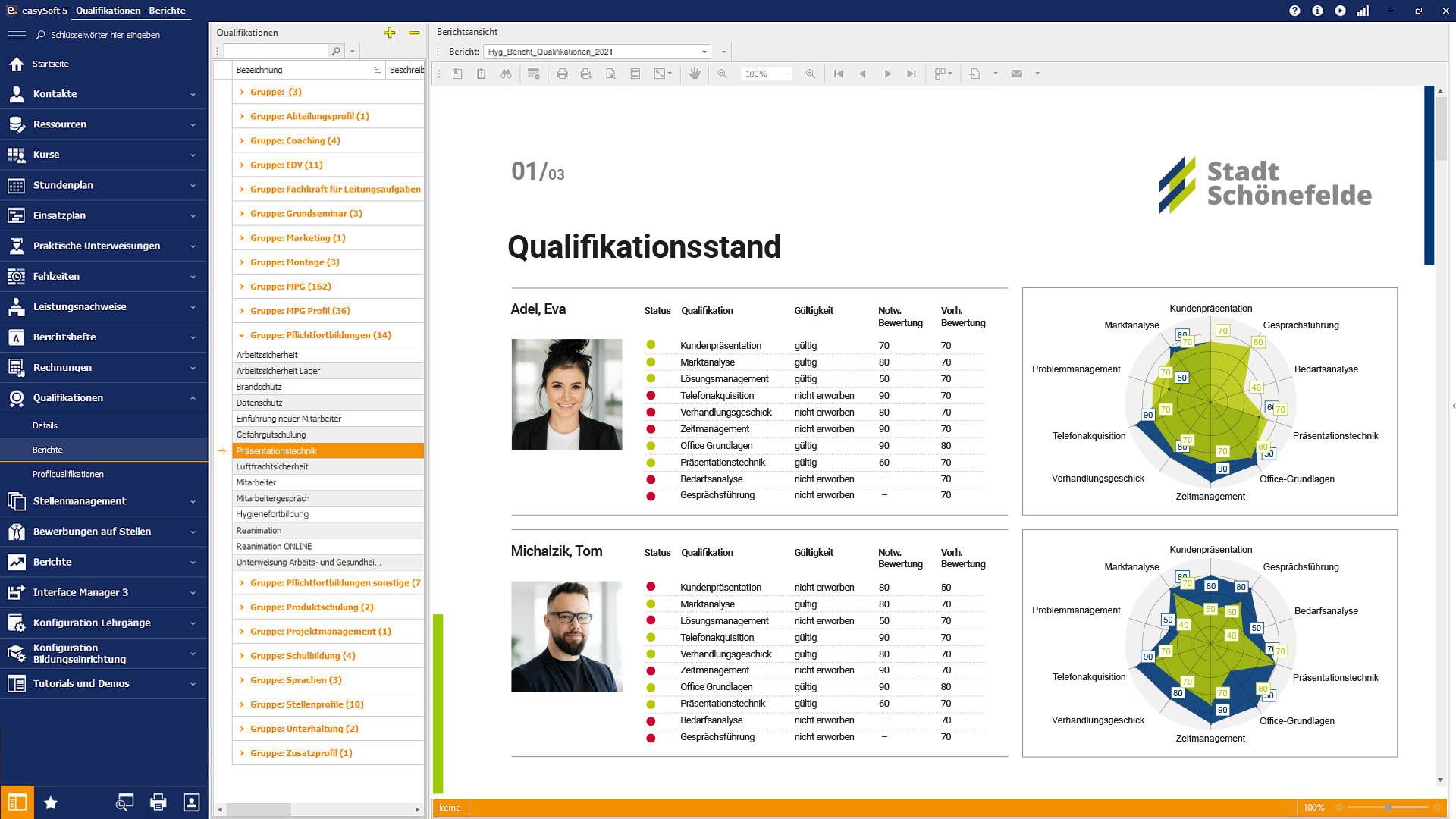Remove qualification with yellow minus icon

pyautogui.click(x=414, y=33)
